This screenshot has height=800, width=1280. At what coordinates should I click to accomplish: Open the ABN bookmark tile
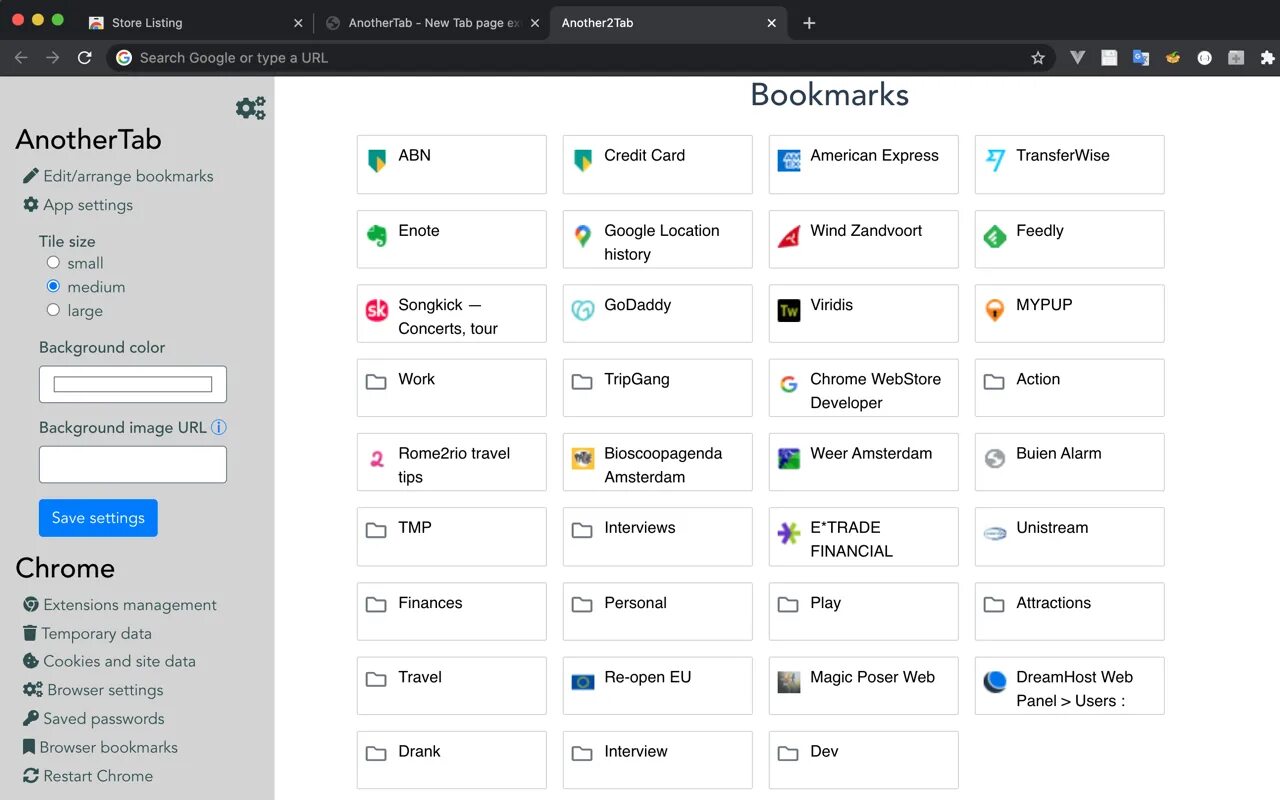coord(452,164)
